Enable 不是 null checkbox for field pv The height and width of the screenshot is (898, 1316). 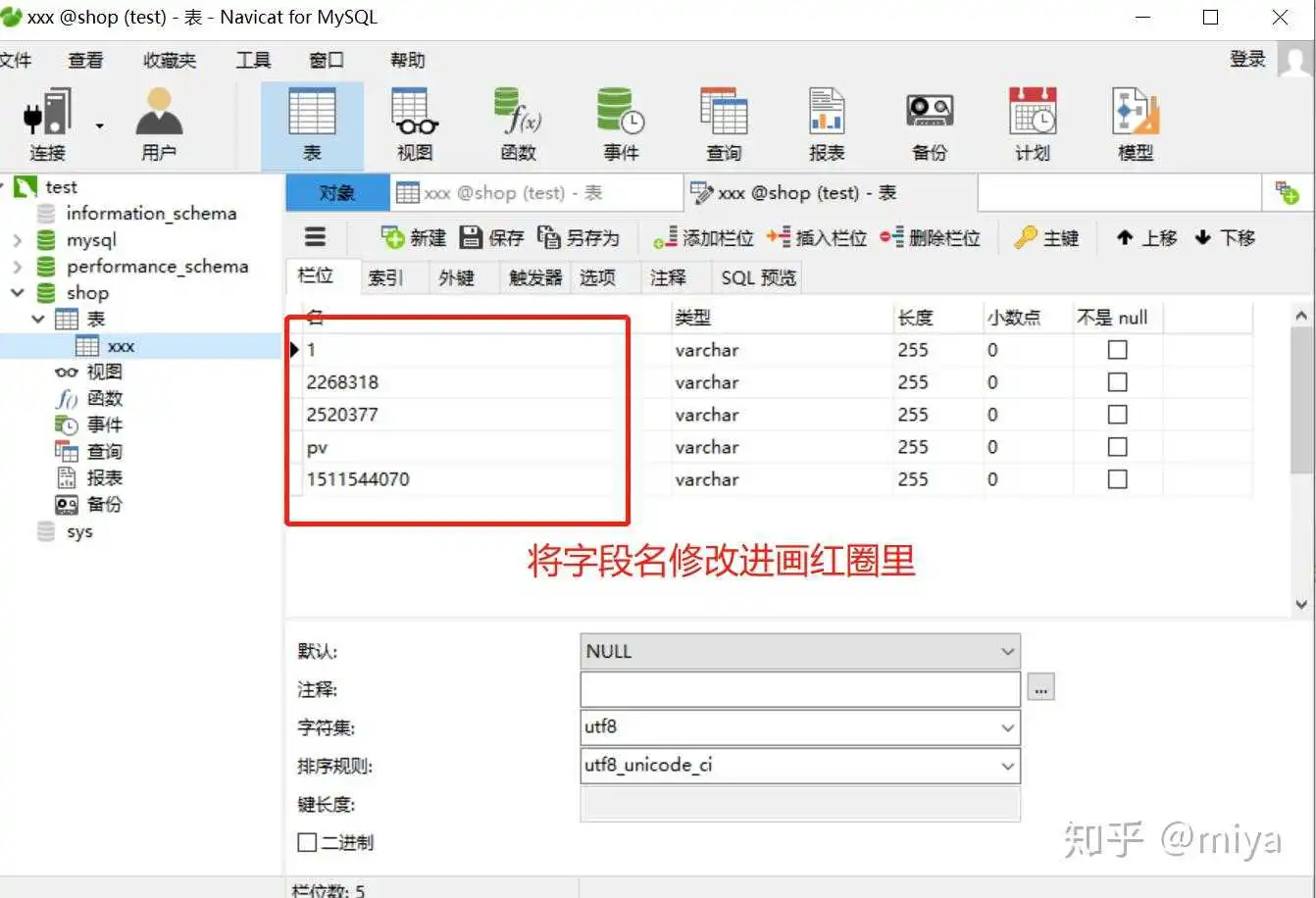click(1117, 447)
